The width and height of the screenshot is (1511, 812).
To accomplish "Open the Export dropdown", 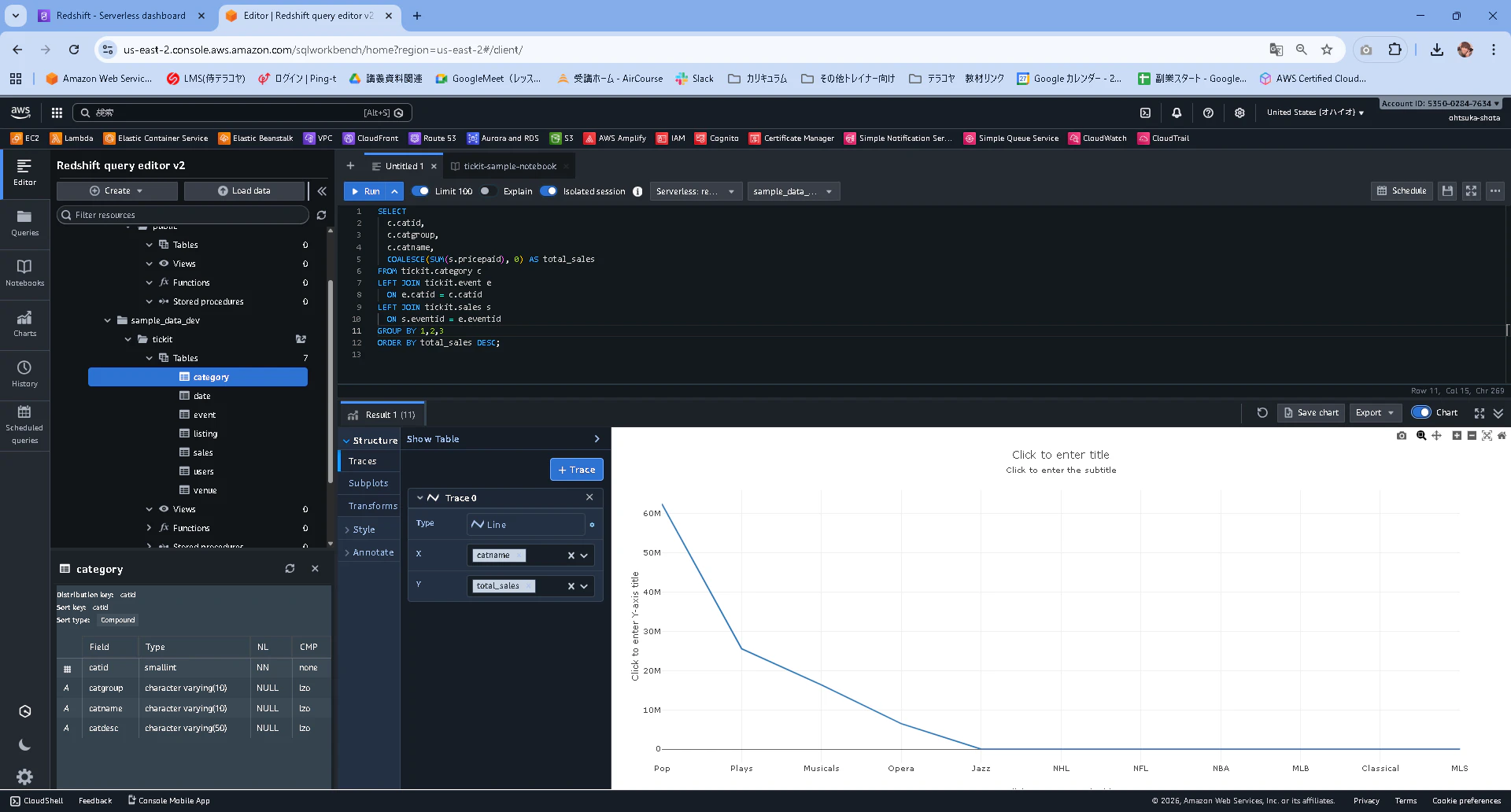I will pyautogui.click(x=1375, y=412).
